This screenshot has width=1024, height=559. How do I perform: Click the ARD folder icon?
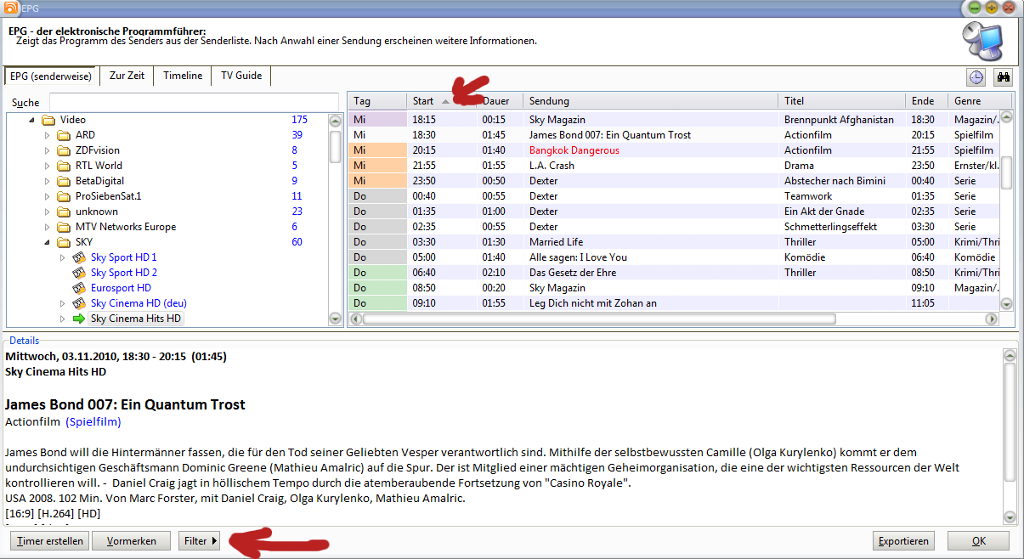point(63,135)
